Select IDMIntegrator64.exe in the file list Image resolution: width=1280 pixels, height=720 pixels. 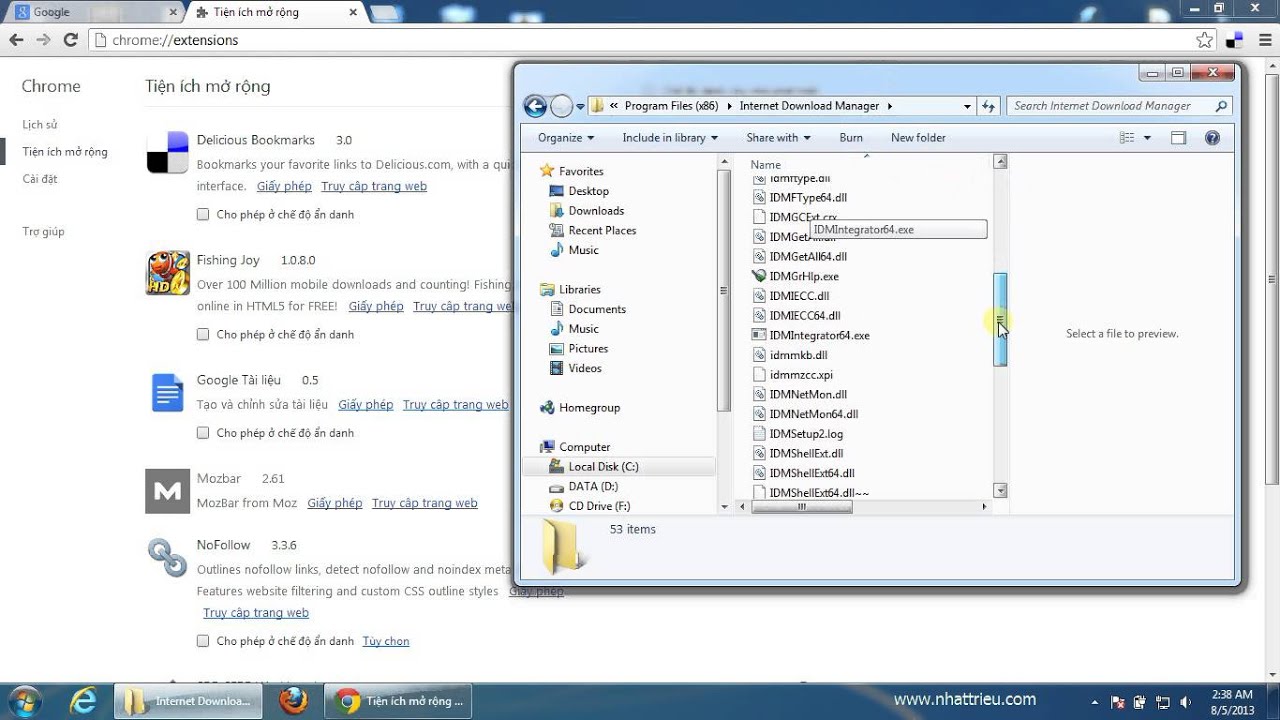click(x=811, y=335)
